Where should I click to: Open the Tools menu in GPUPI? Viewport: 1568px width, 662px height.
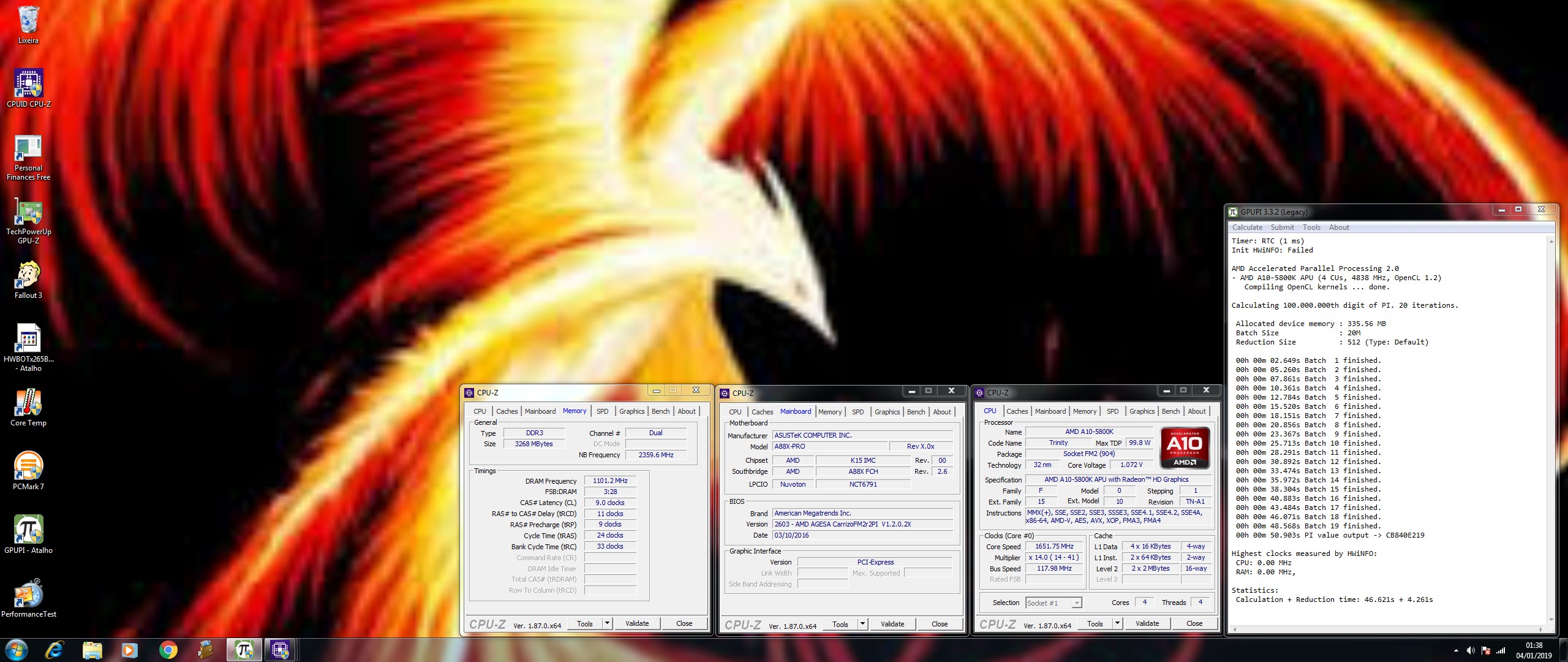pyautogui.click(x=1311, y=227)
